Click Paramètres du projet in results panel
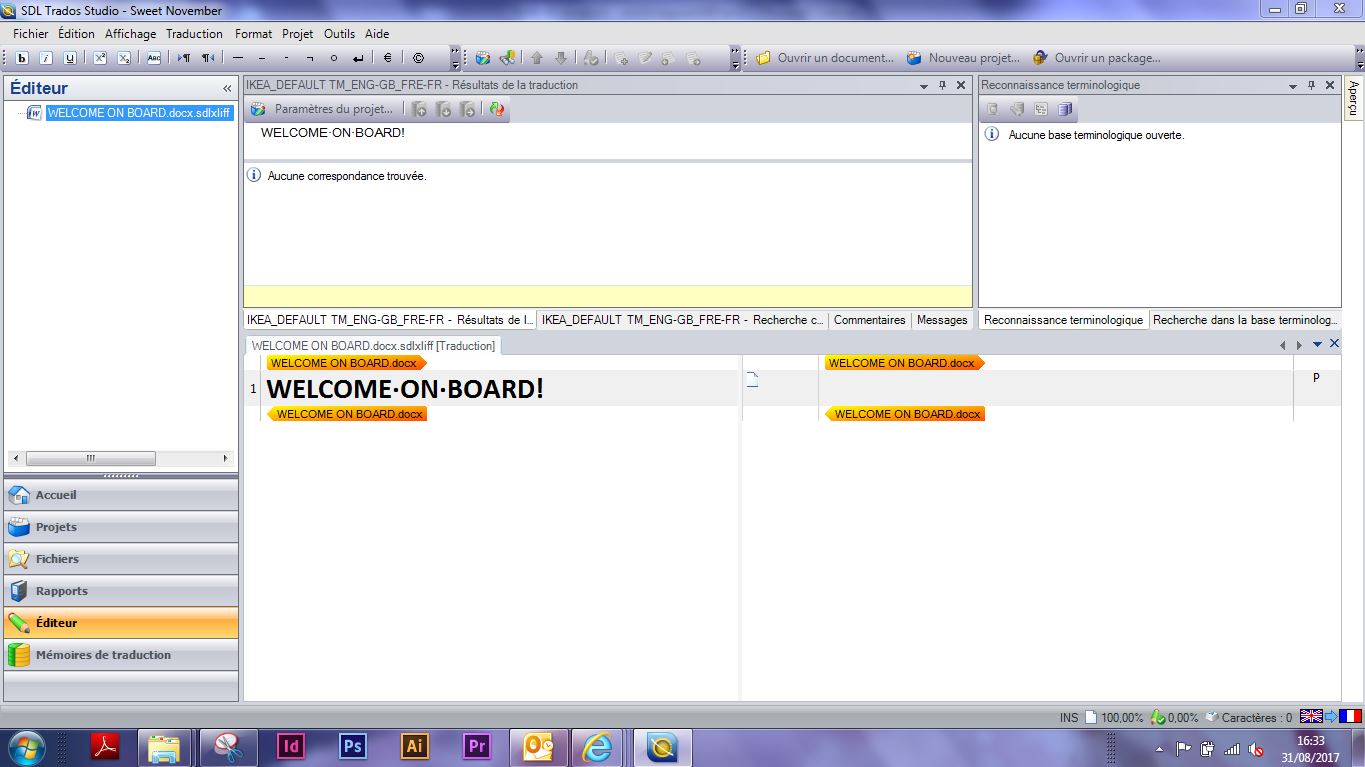The width and height of the screenshot is (1365, 767). 323,109
